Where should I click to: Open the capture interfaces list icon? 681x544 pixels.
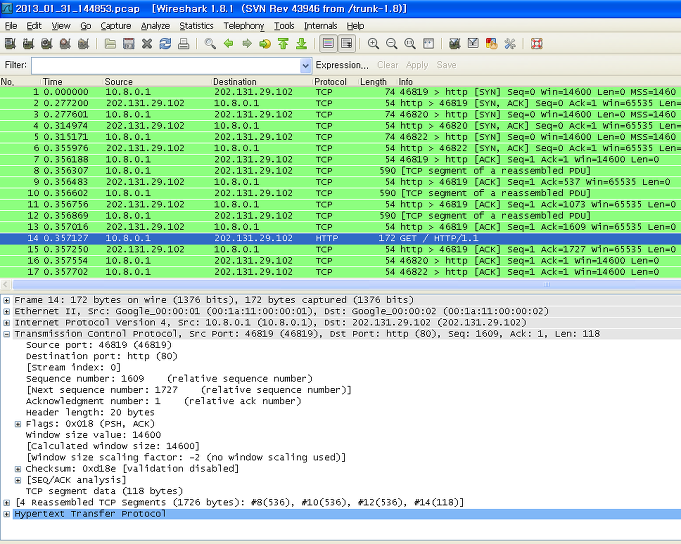pos(10,43)
